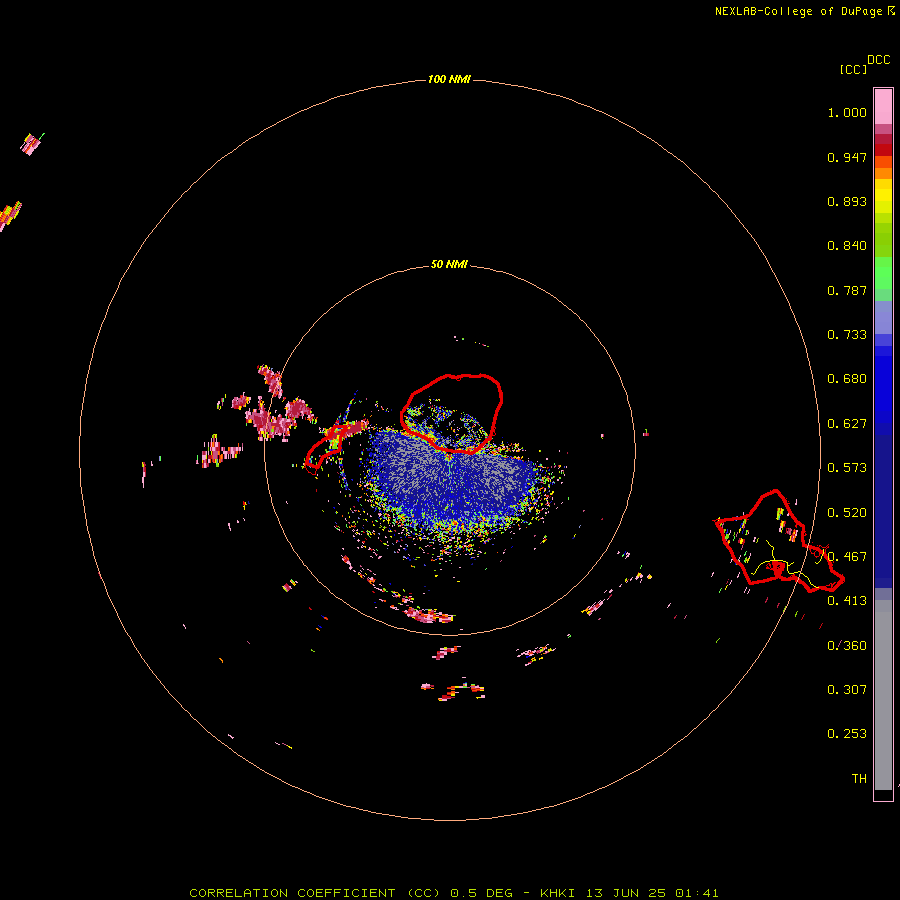This screenshot has width=900, height=900.
Task: Click the 0.5 DEG elevation text
Action: pyautogui.click(x=481, y=893)
